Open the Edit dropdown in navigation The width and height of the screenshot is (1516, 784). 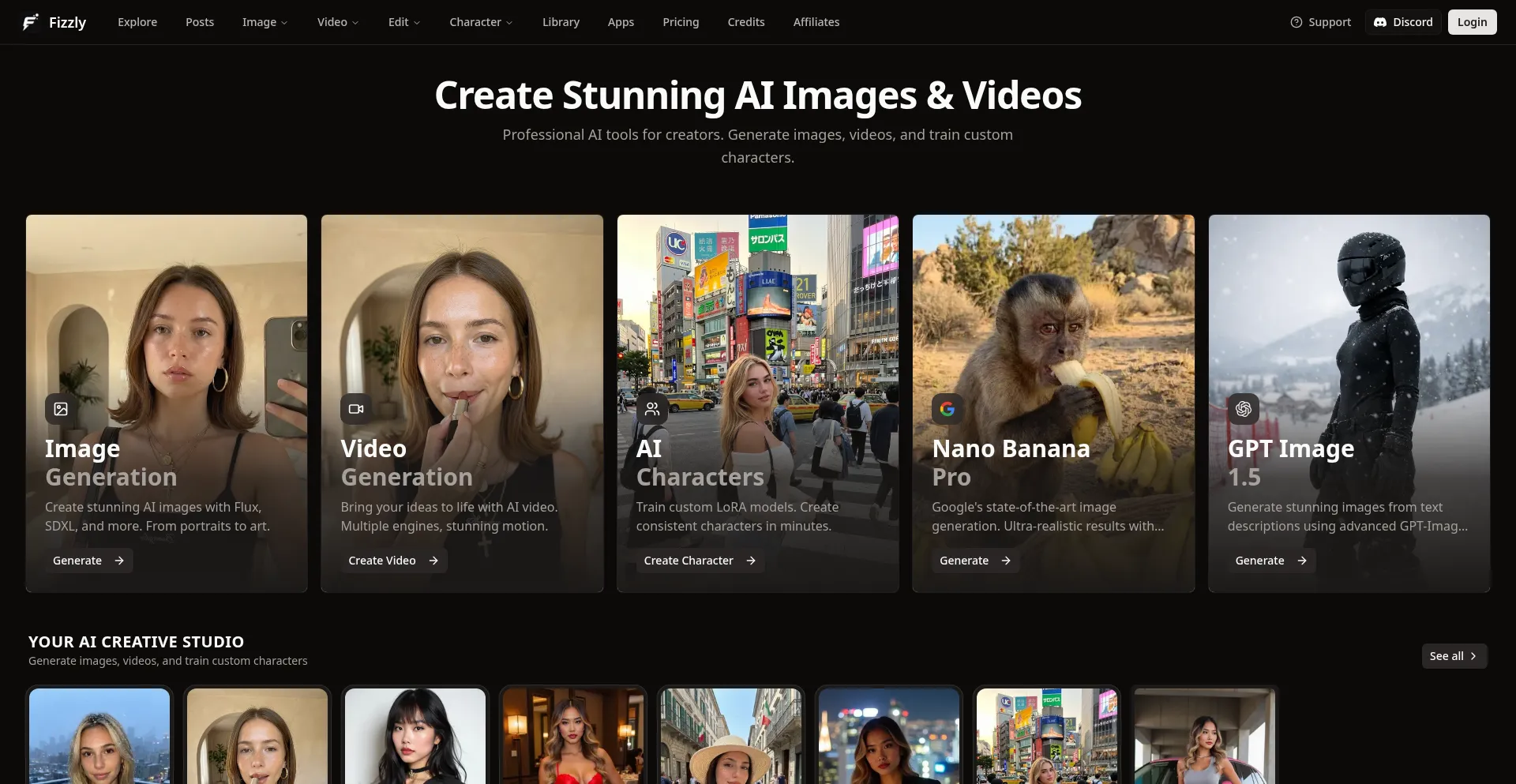pyautogui.click(x=403, y=22)
